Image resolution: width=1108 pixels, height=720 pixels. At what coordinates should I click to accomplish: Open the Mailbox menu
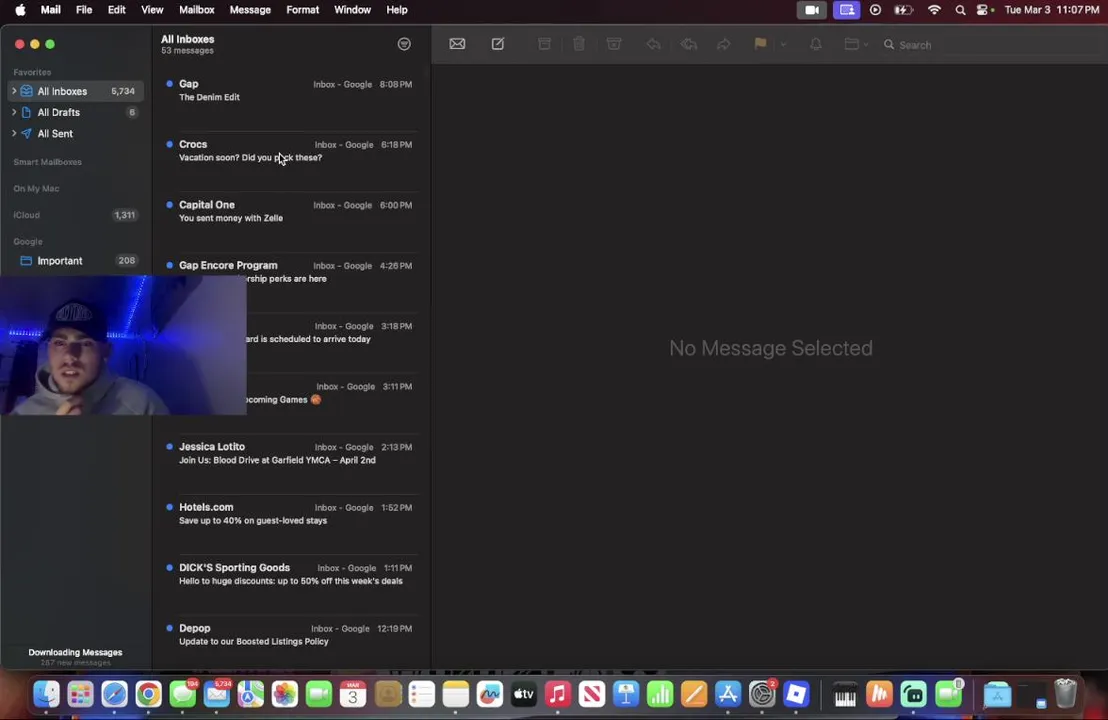coord(196,10)
